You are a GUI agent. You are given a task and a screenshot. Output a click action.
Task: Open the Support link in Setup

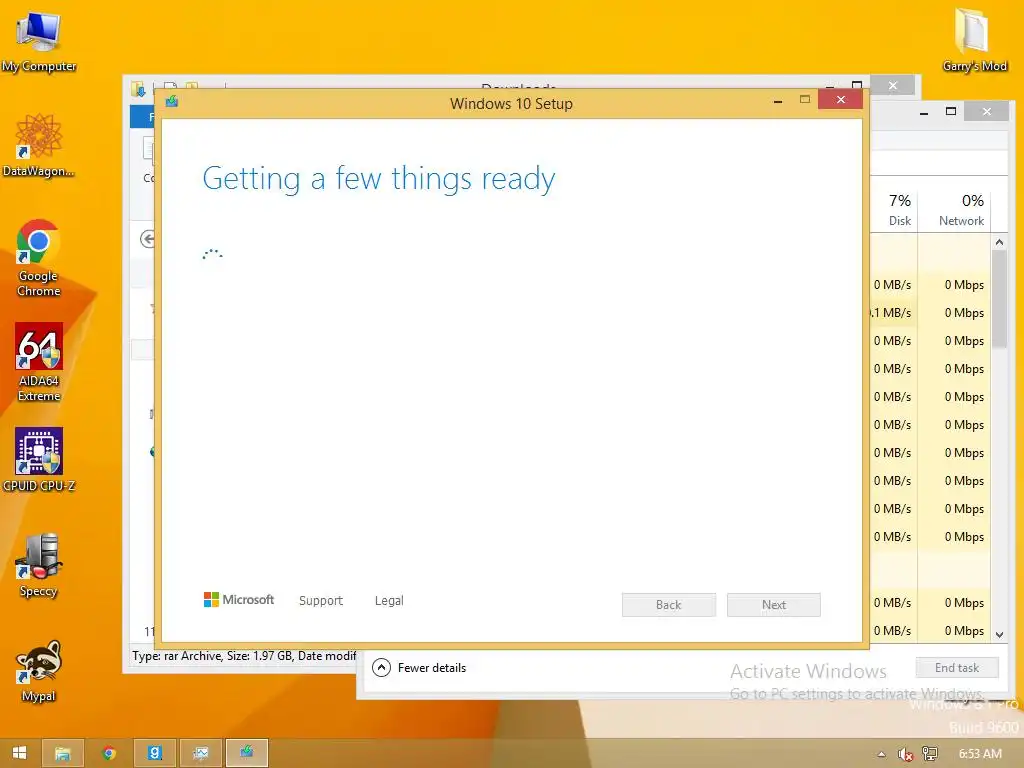coord(321,600)
